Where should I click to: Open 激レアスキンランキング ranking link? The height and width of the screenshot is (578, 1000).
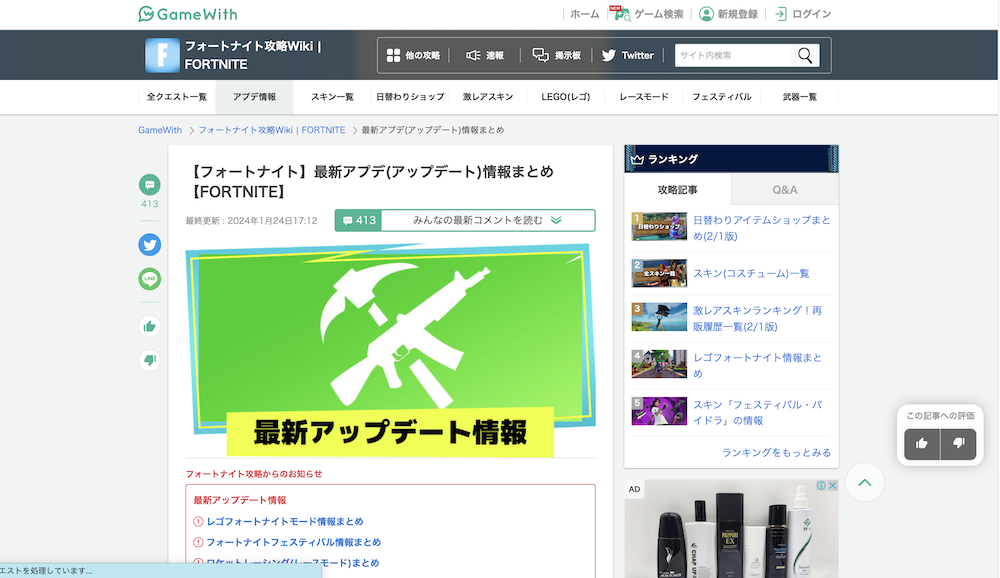(758, 318)
